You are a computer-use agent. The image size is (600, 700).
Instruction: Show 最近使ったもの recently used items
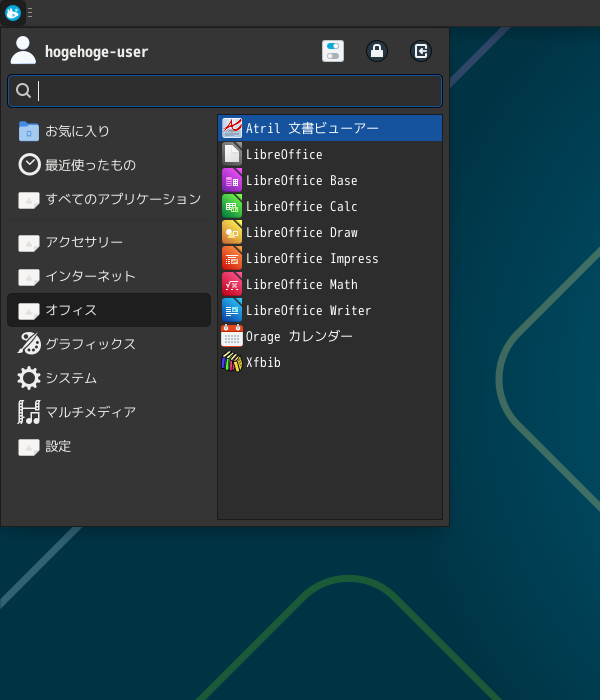pyautogui.click(x=90, y=165)
